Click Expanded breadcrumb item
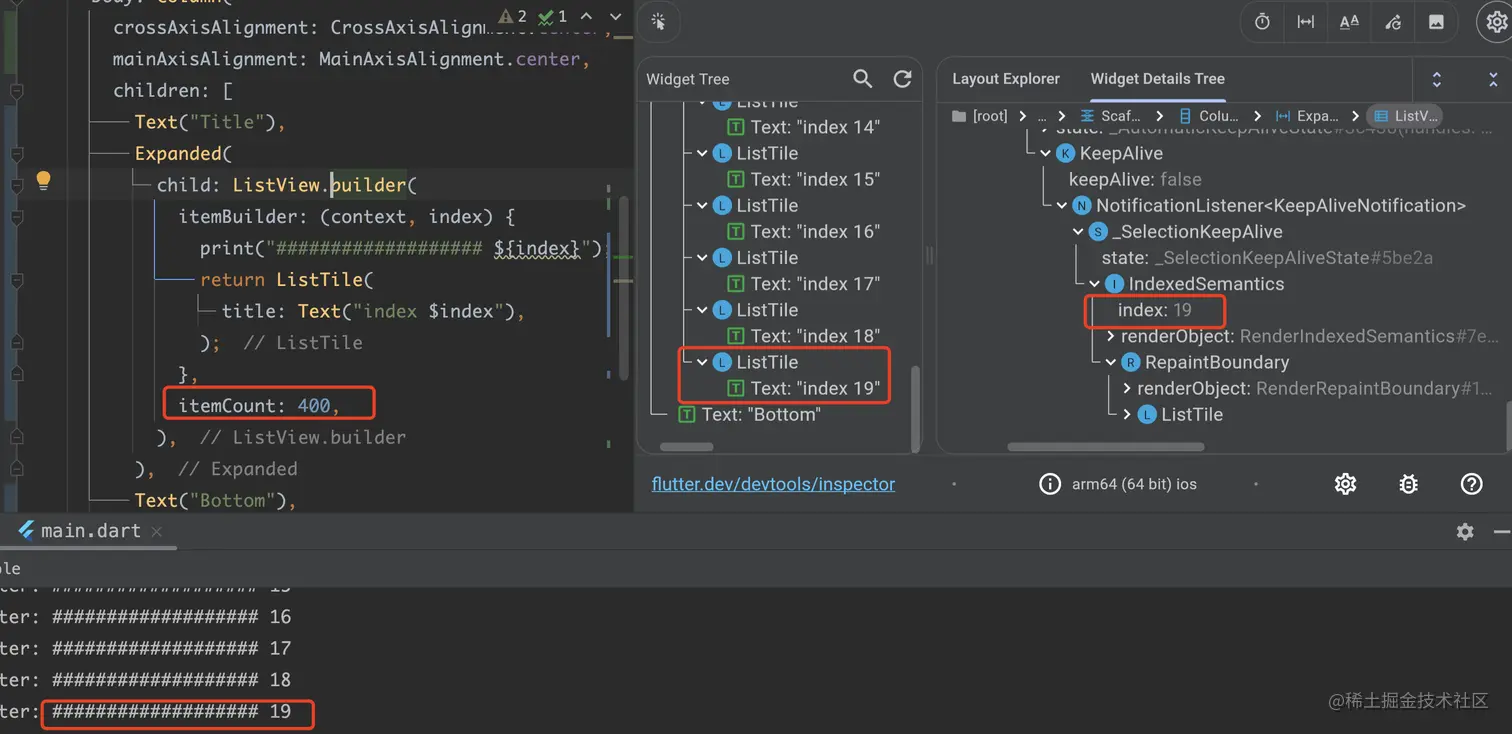The image size is (1512, 734). 1307,116
